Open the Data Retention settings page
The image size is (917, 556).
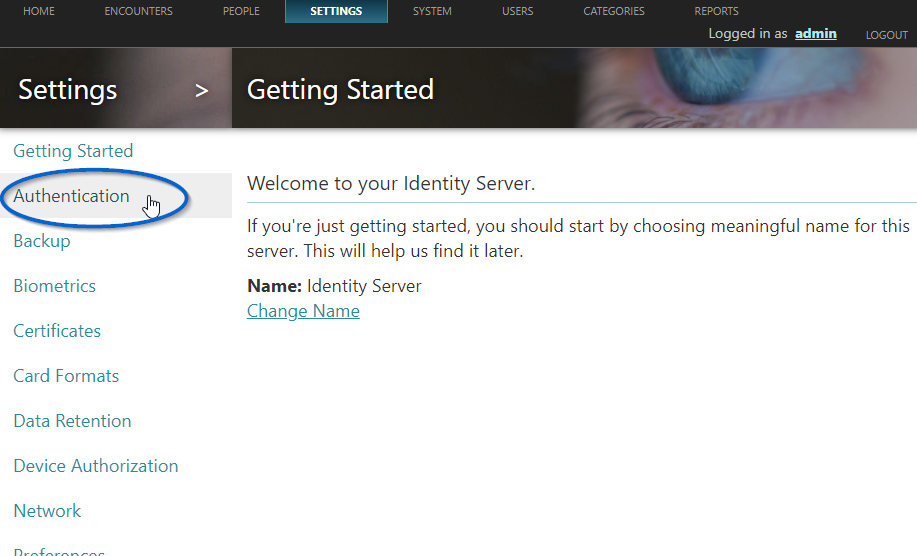point(72,421)
